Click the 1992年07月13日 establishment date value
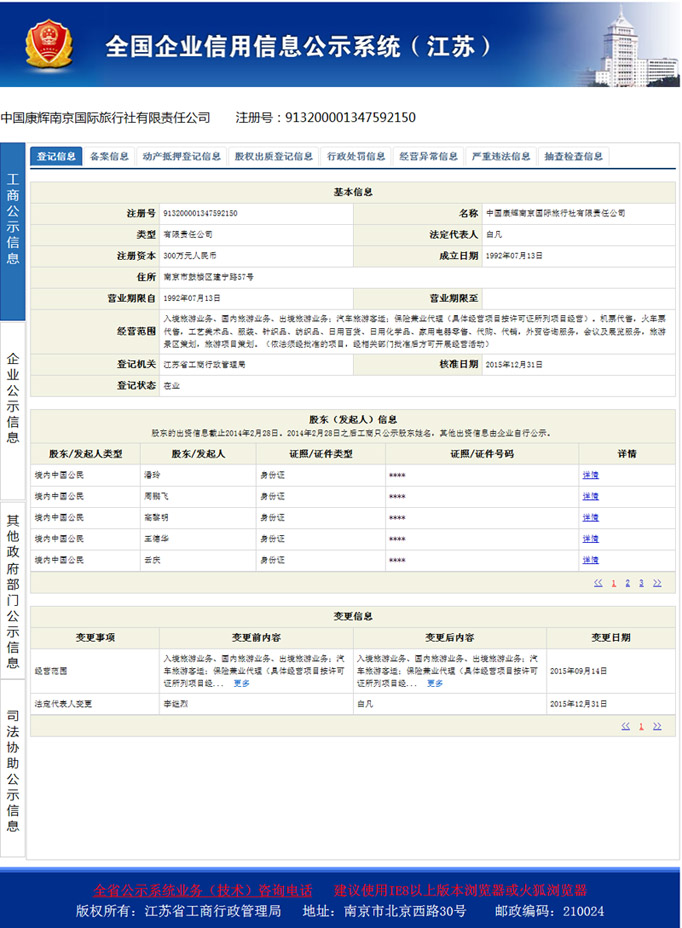Viewport: 682px width, 928px height. [x=514, y=256]
